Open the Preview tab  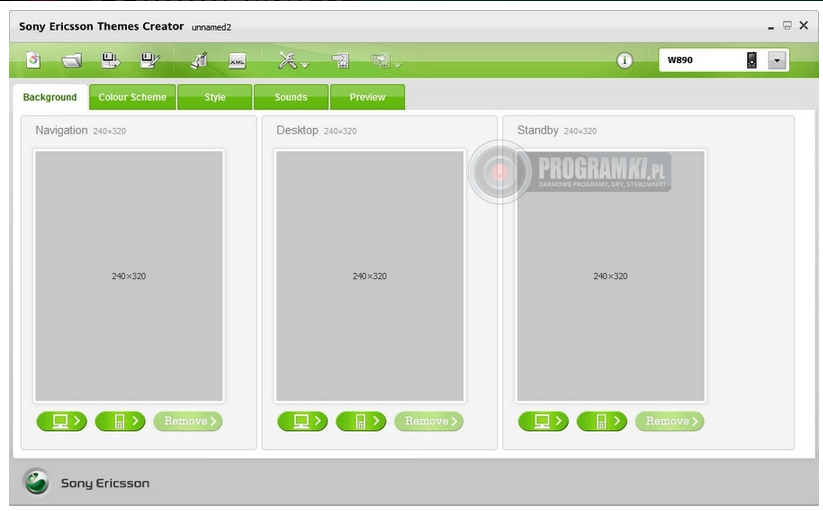click(367, 97)
